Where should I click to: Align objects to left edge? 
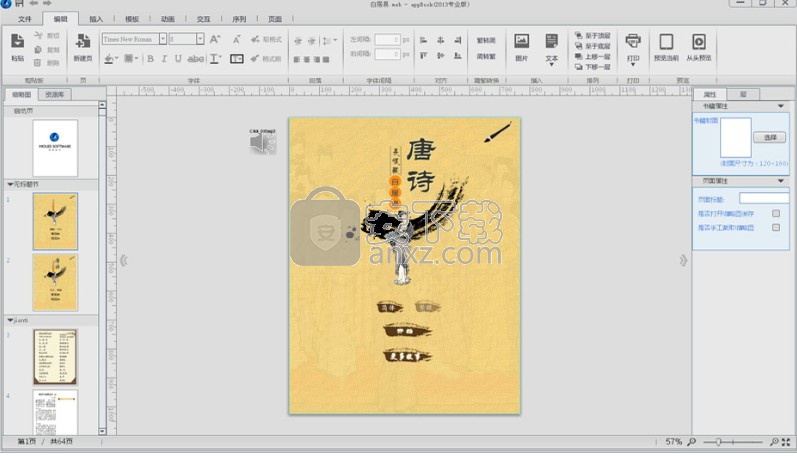pos(423,40)
